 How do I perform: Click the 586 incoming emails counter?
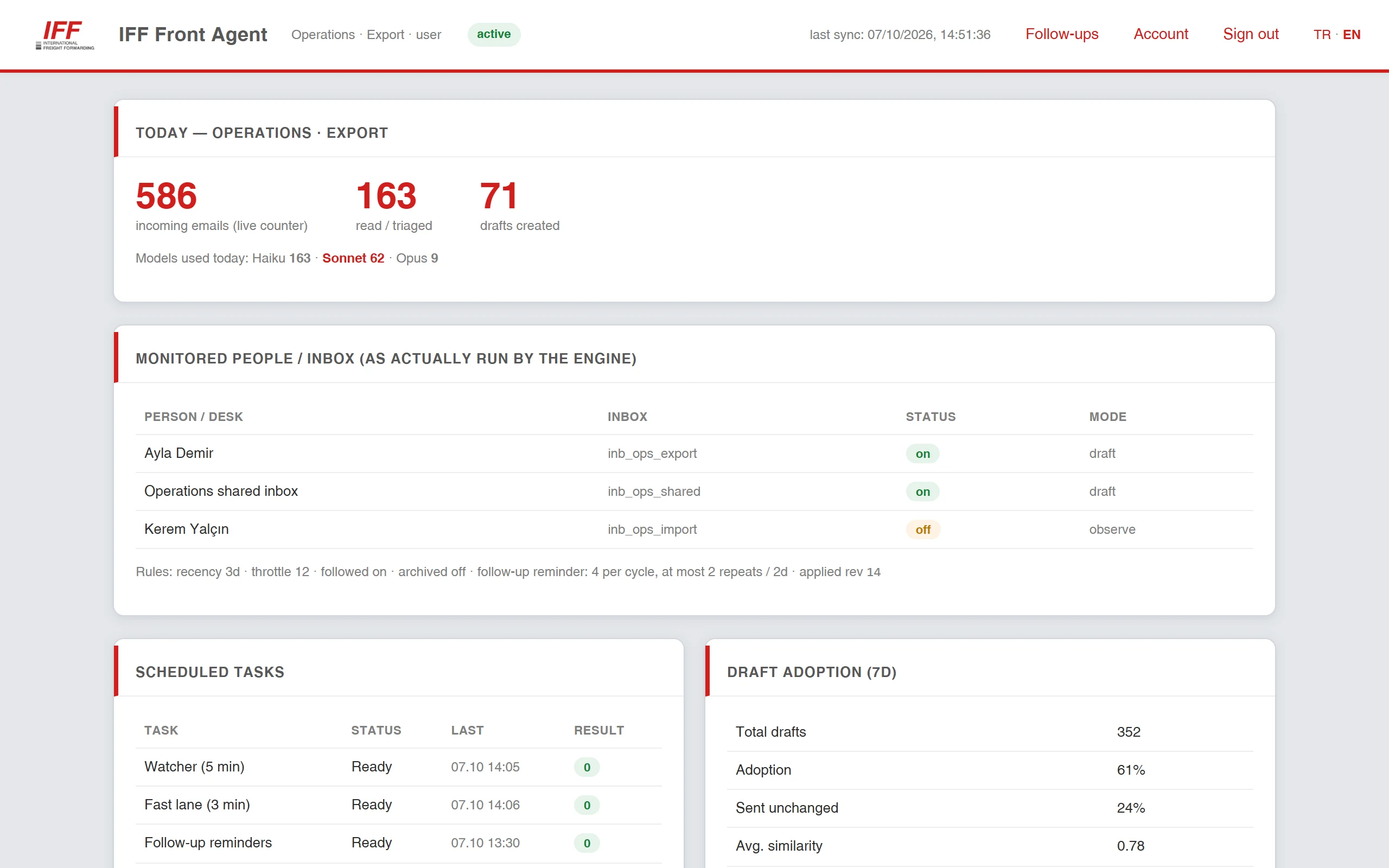click(x=167, y=196)
